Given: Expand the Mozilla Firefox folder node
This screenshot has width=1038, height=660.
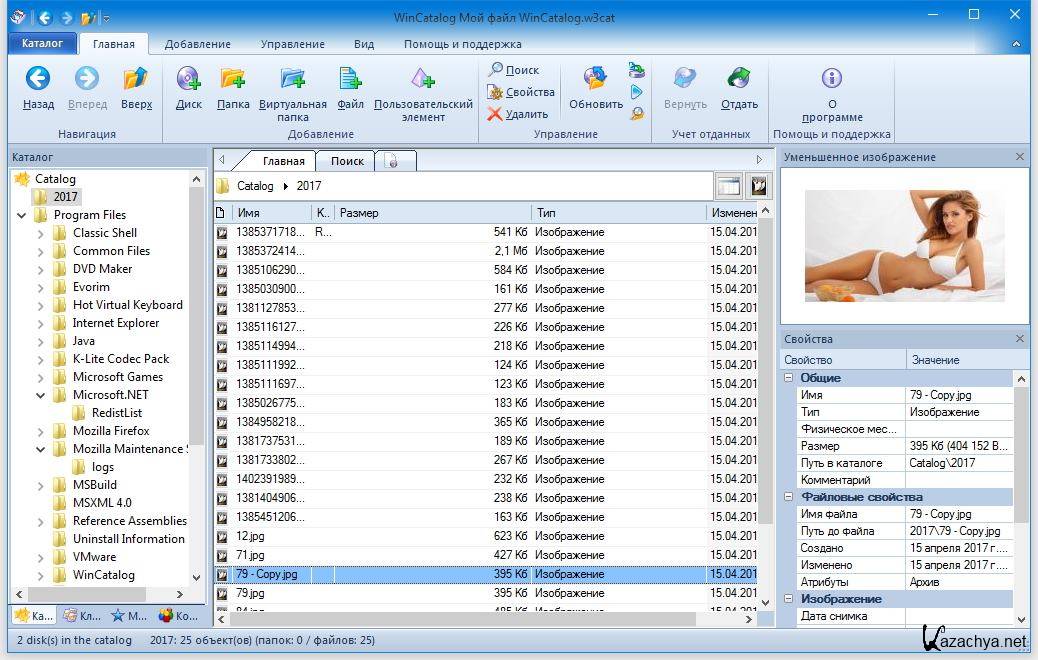Looking at the screenshot, I should (41, 431).
